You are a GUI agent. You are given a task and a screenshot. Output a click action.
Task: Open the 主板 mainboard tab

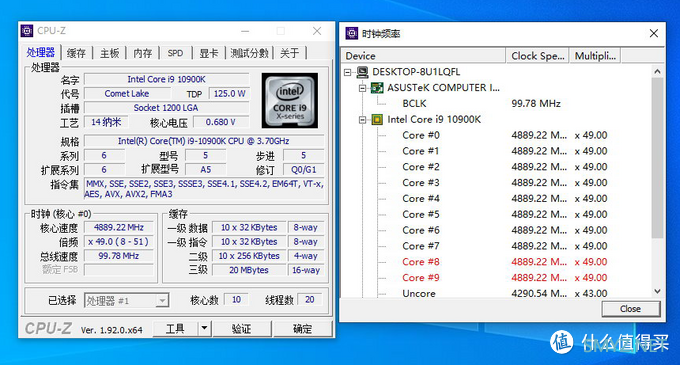[109, 53]
